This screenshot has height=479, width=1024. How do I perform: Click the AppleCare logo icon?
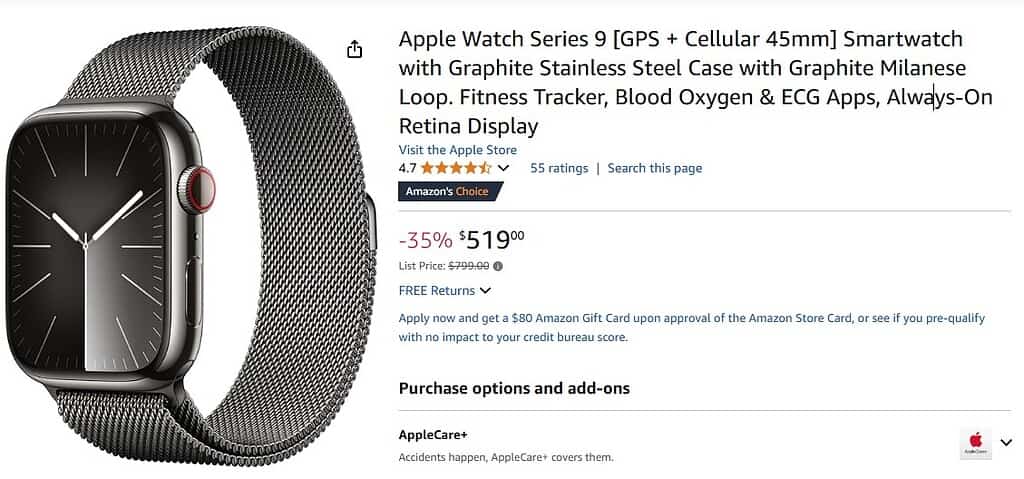(x=975, y=443)
